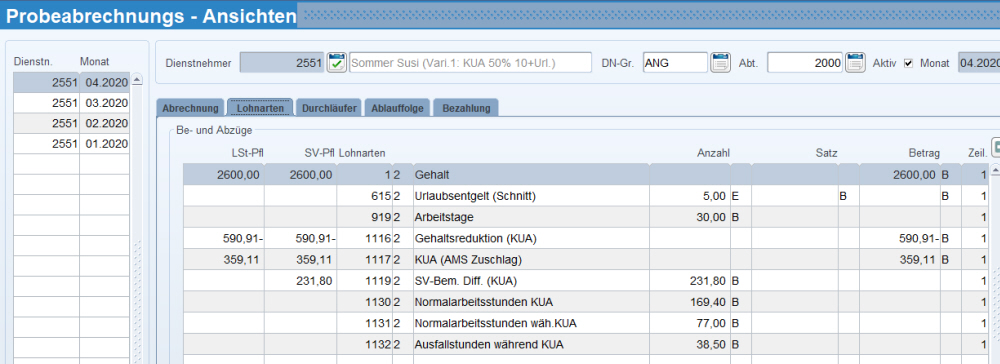The height and width of the screenshot is (364, 1000).
Task: Select the Lohnarten tab
Action: (x=260, y=108)
